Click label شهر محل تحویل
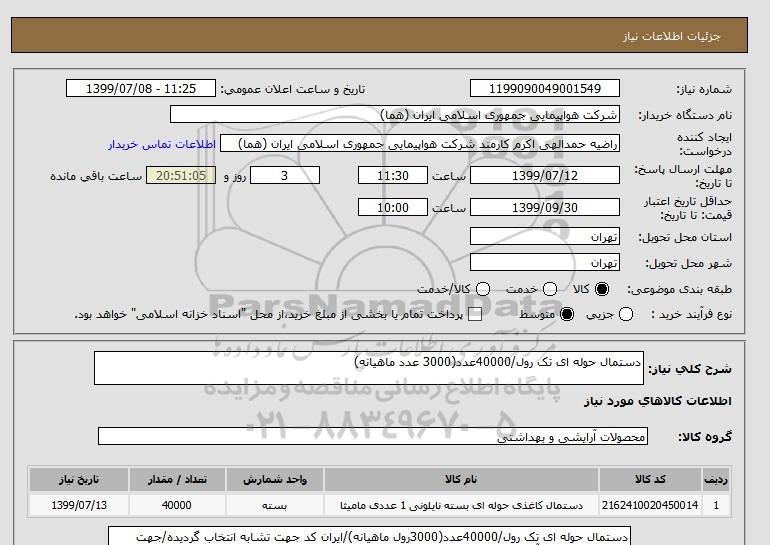This screenshot has height=545, width=770. pos(688,263)
